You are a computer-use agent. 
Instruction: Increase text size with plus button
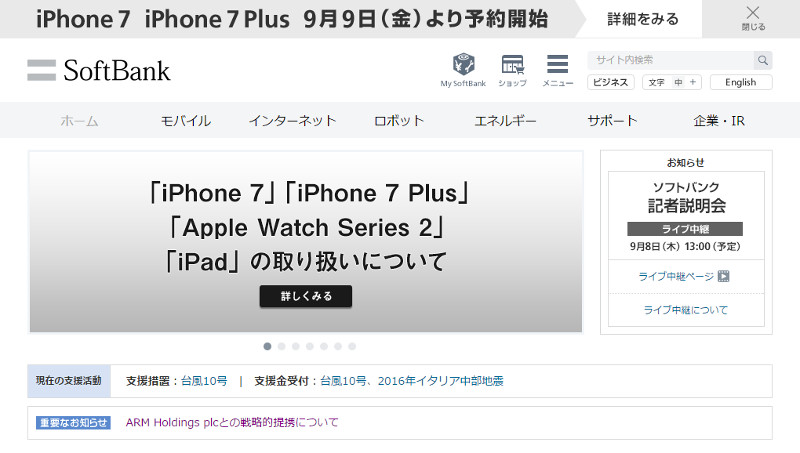pyautogui.click(x=693, y=82)
